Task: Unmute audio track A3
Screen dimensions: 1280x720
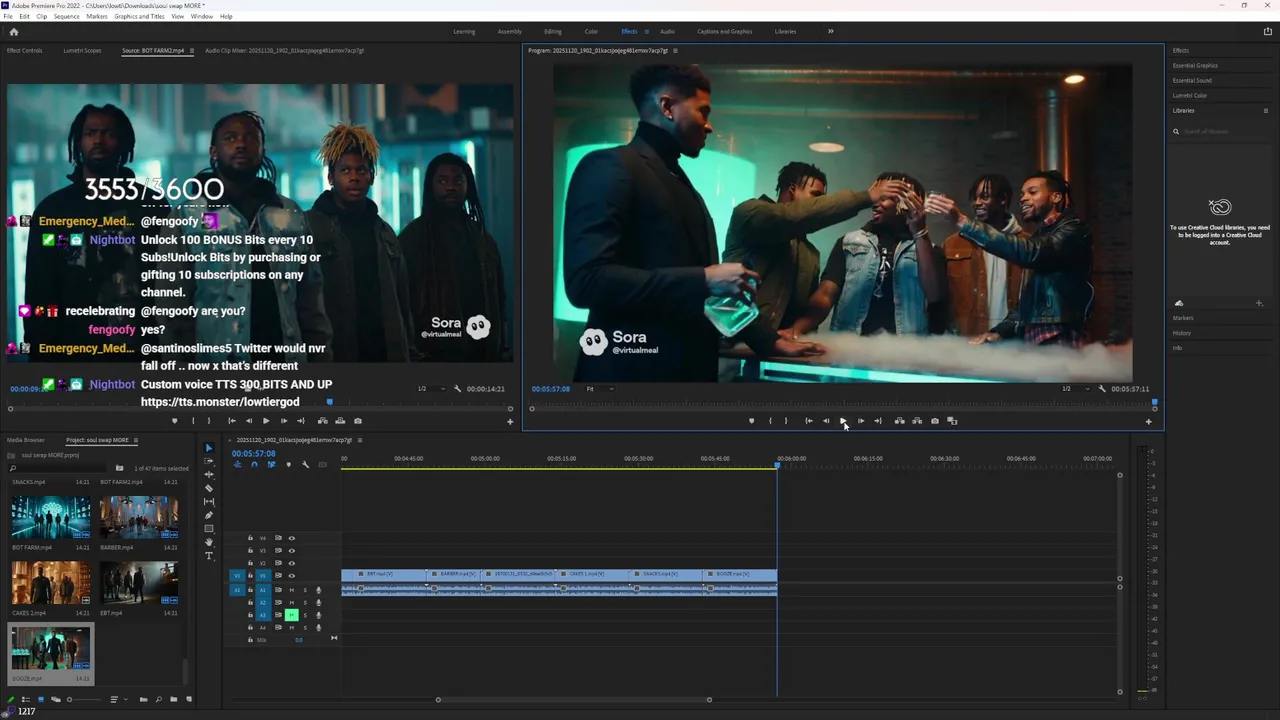Action: [292, 615]
